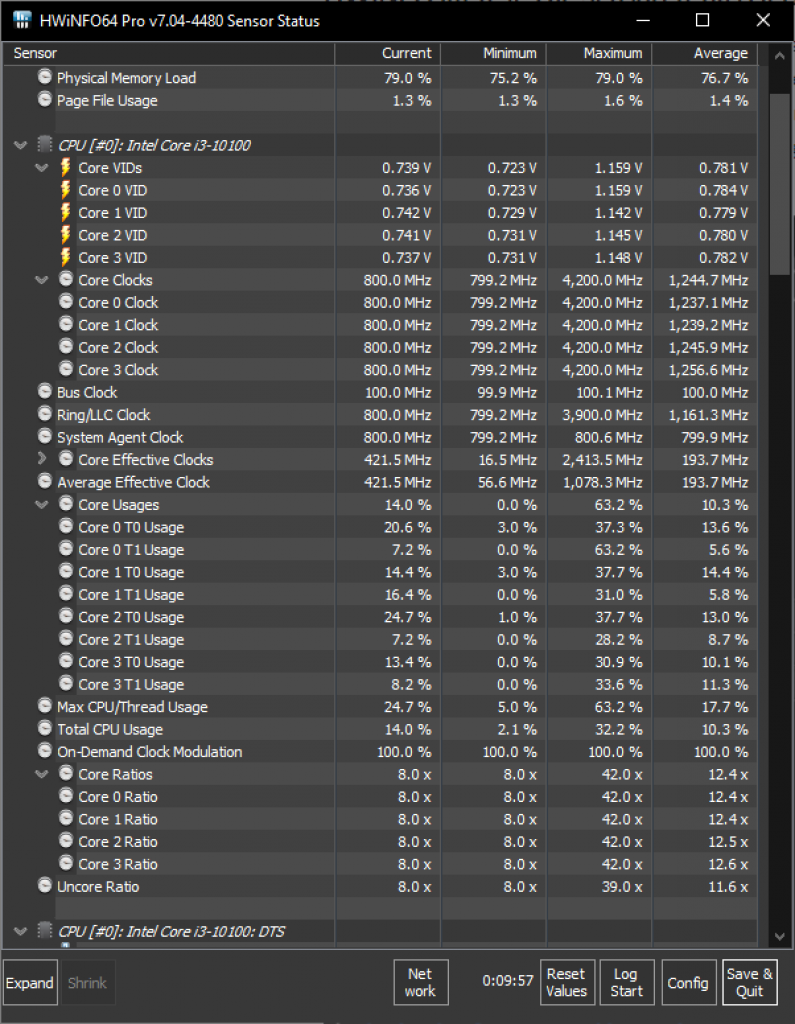Click Log Start button
Viewport: 795px width, 1024px height.
(627, 982)
